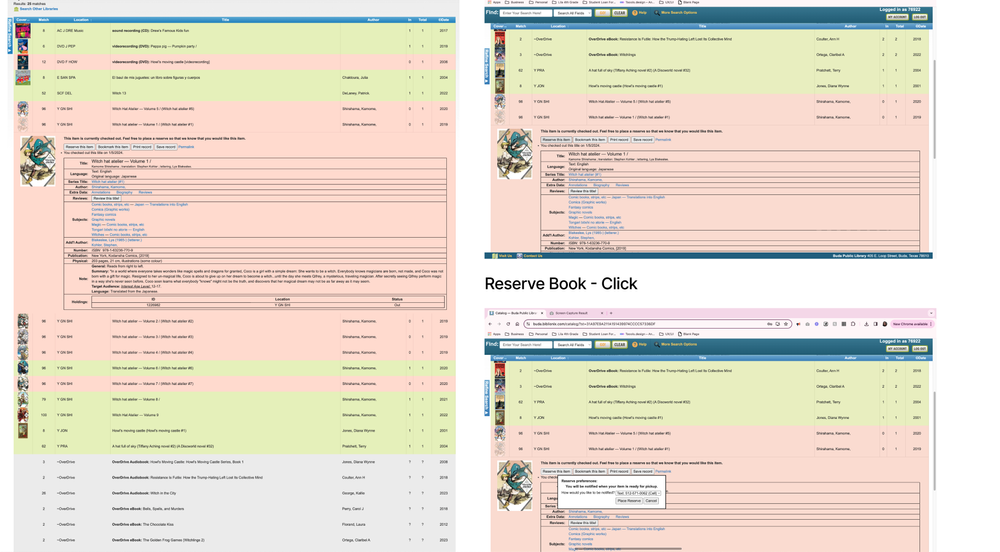This screenshot has height=552, width=1000.
Task: Open OverDrive Audiobook Howl's Moving Castle row
Action: point(235,461)
